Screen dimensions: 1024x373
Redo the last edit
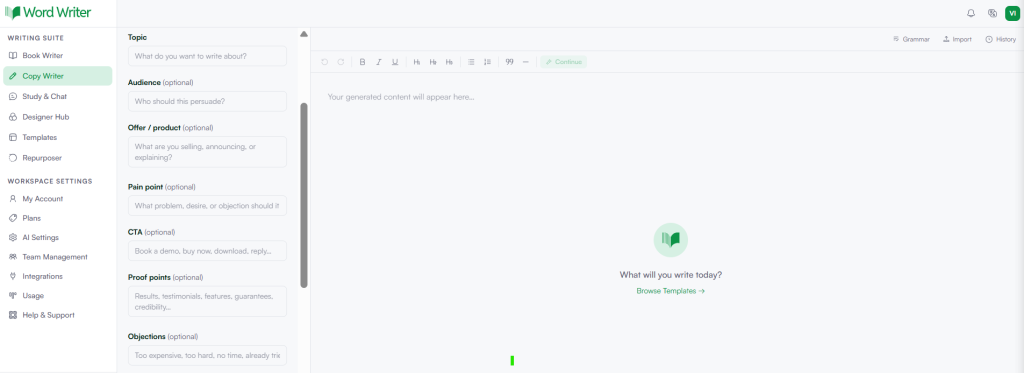coord(340,62)
